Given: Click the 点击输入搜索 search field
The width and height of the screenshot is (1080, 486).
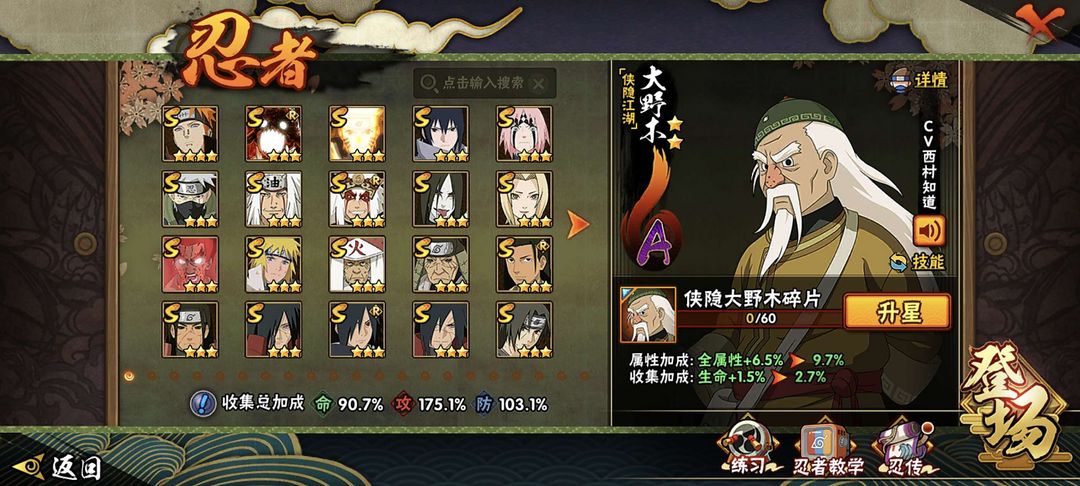Looking at the screenshot, I should [x=484, y=83].
